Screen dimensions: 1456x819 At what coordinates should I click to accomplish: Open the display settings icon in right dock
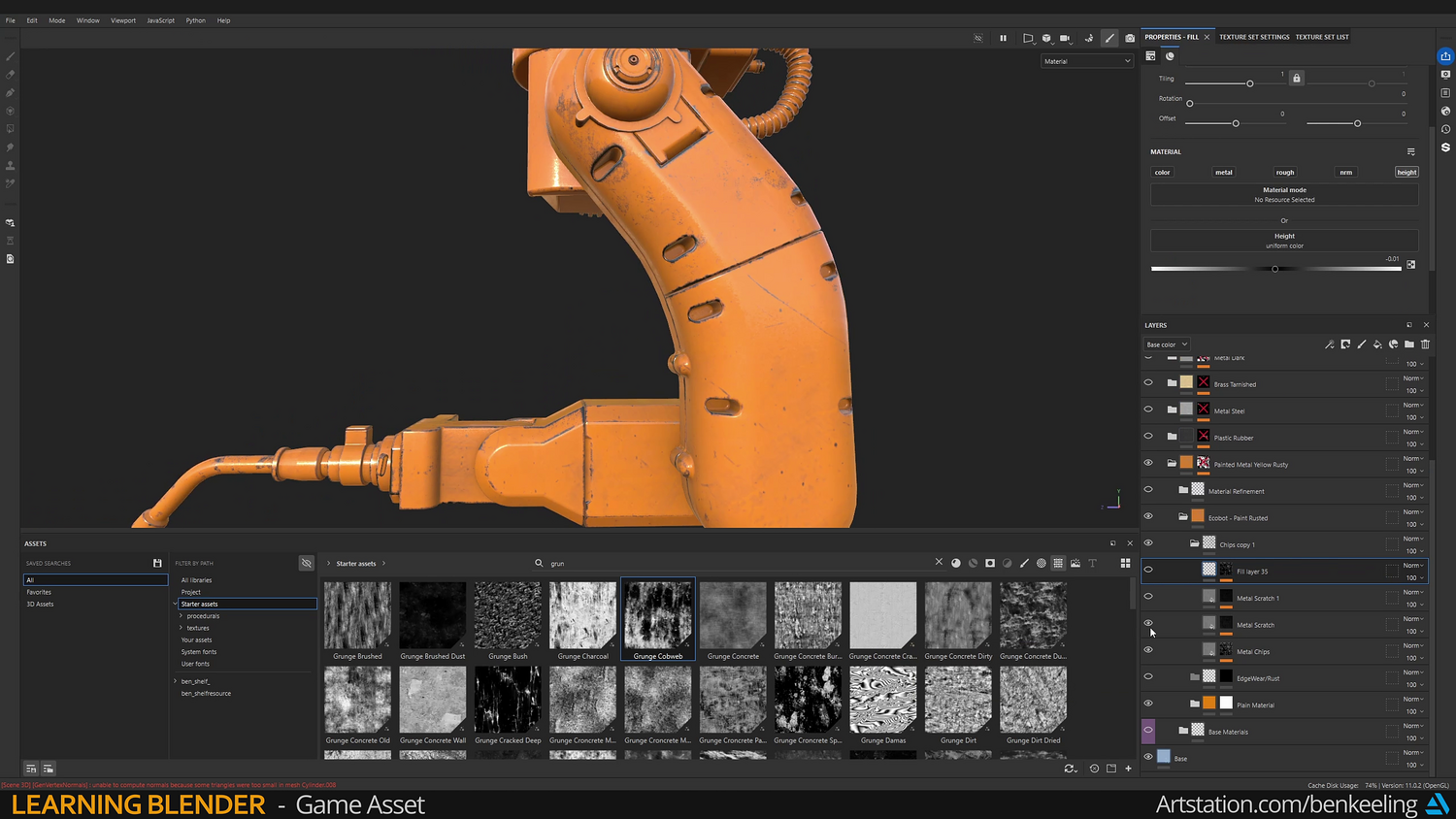(1445, 74)
